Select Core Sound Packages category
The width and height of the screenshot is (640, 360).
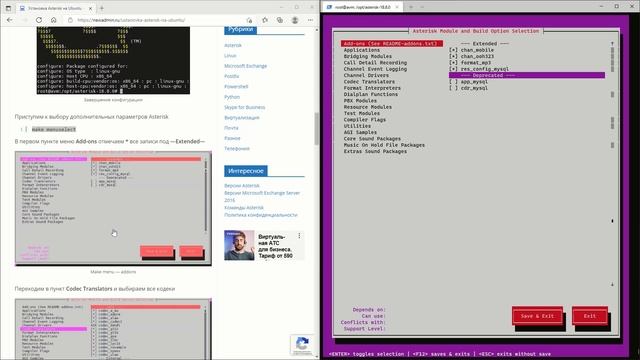point(372,138)
